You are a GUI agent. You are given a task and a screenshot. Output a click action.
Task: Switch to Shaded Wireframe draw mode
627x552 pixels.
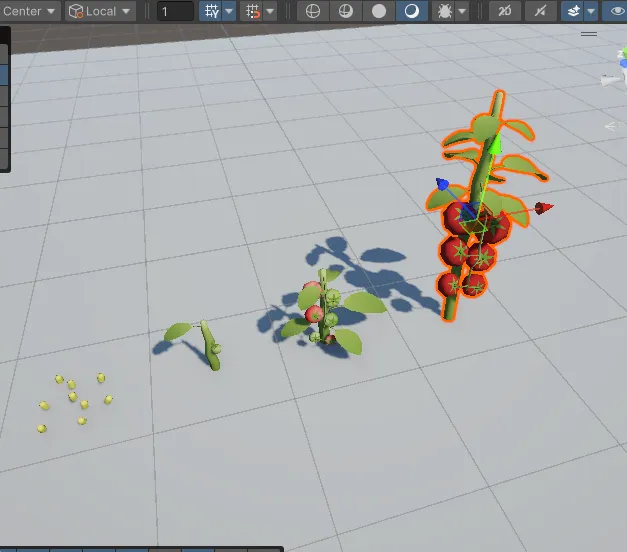pos(346,11)
